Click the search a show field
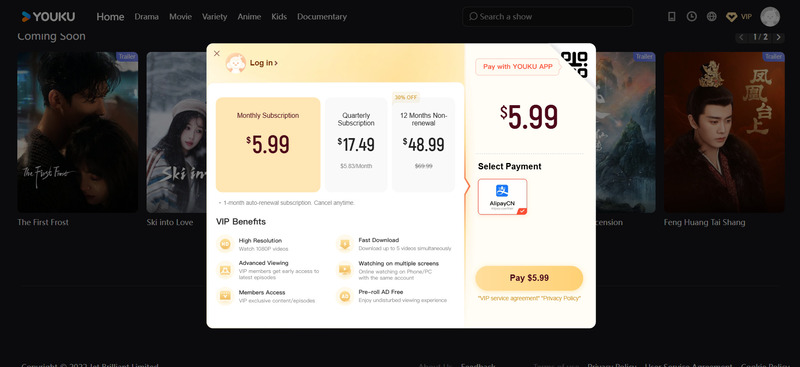 547,17
